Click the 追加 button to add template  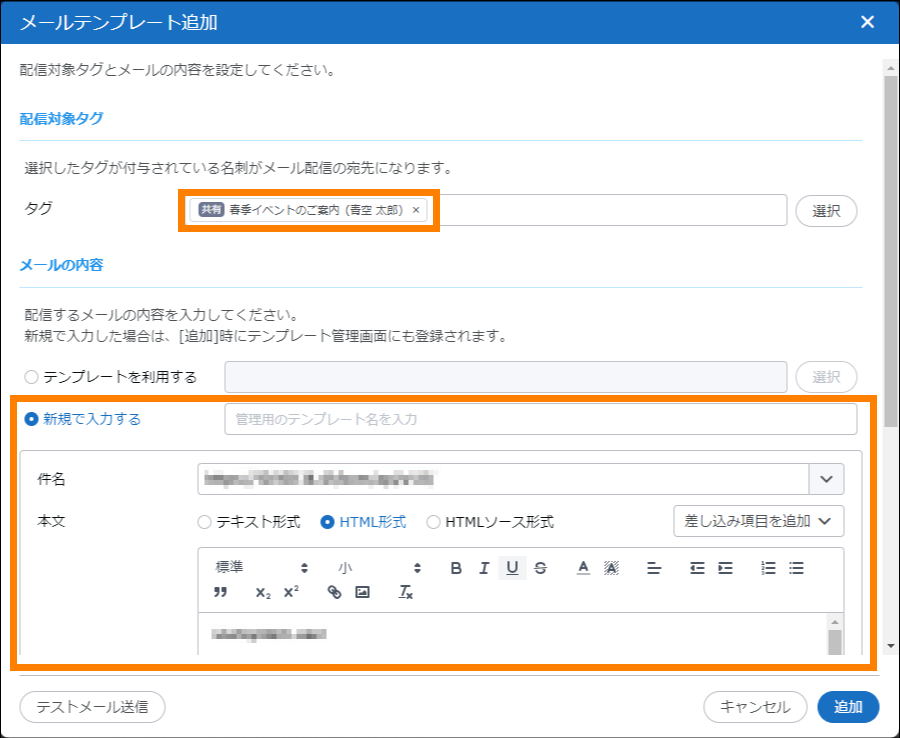tap(848, 706)
